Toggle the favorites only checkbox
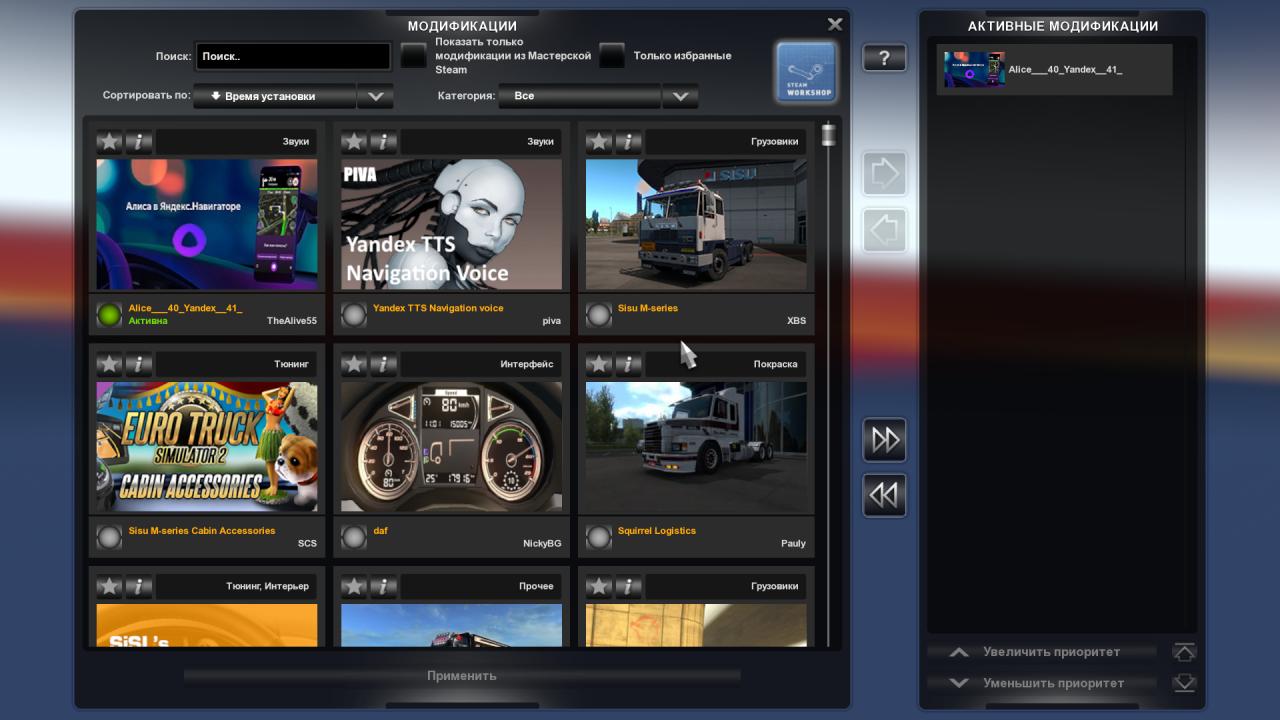The height and width of the screenshot is (720, 1280). point(612,56)
